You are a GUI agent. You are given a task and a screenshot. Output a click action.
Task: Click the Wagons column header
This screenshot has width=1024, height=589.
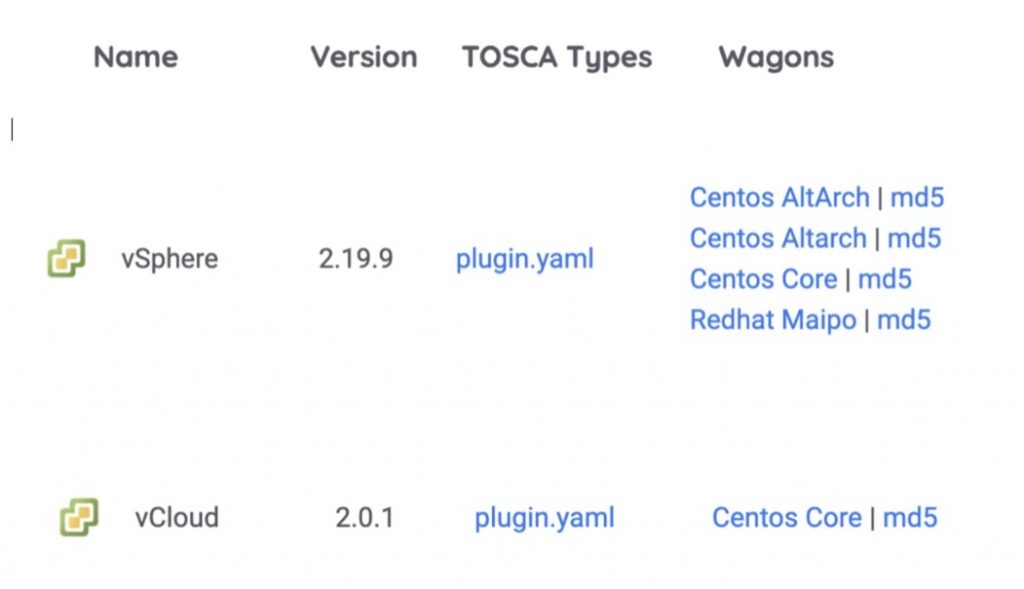775,57
